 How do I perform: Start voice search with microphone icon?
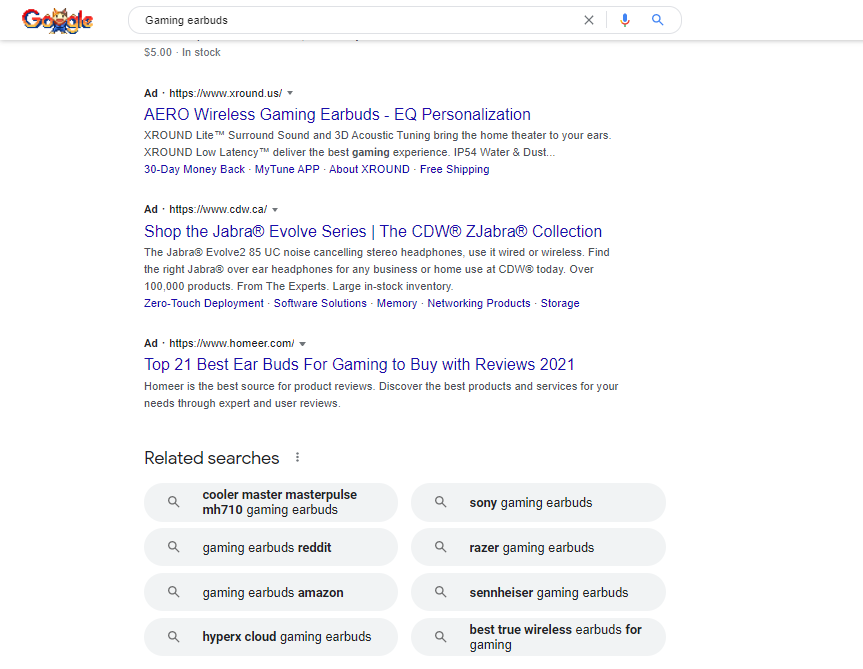point(625,20)
